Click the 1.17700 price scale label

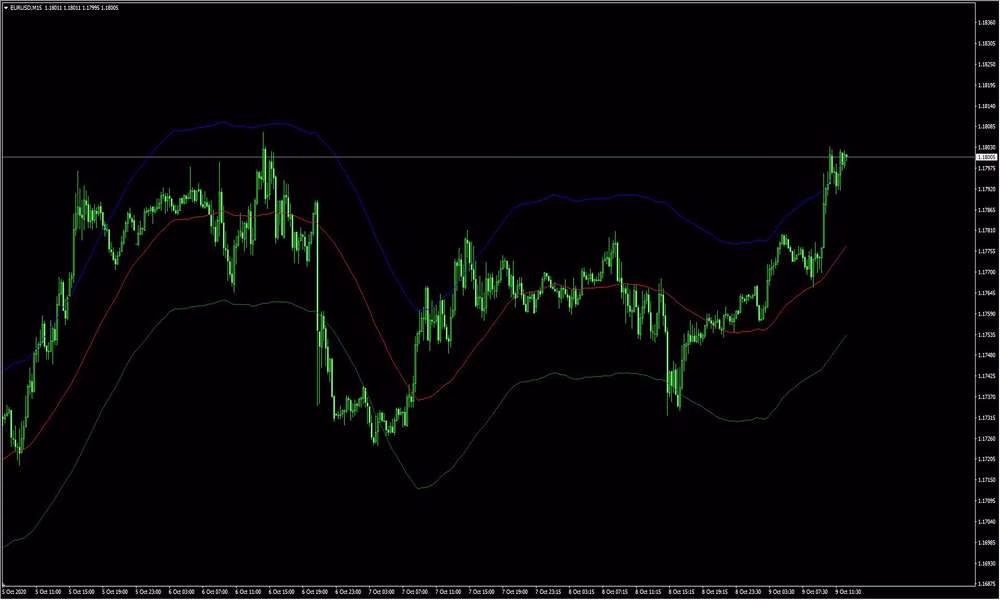987,272
